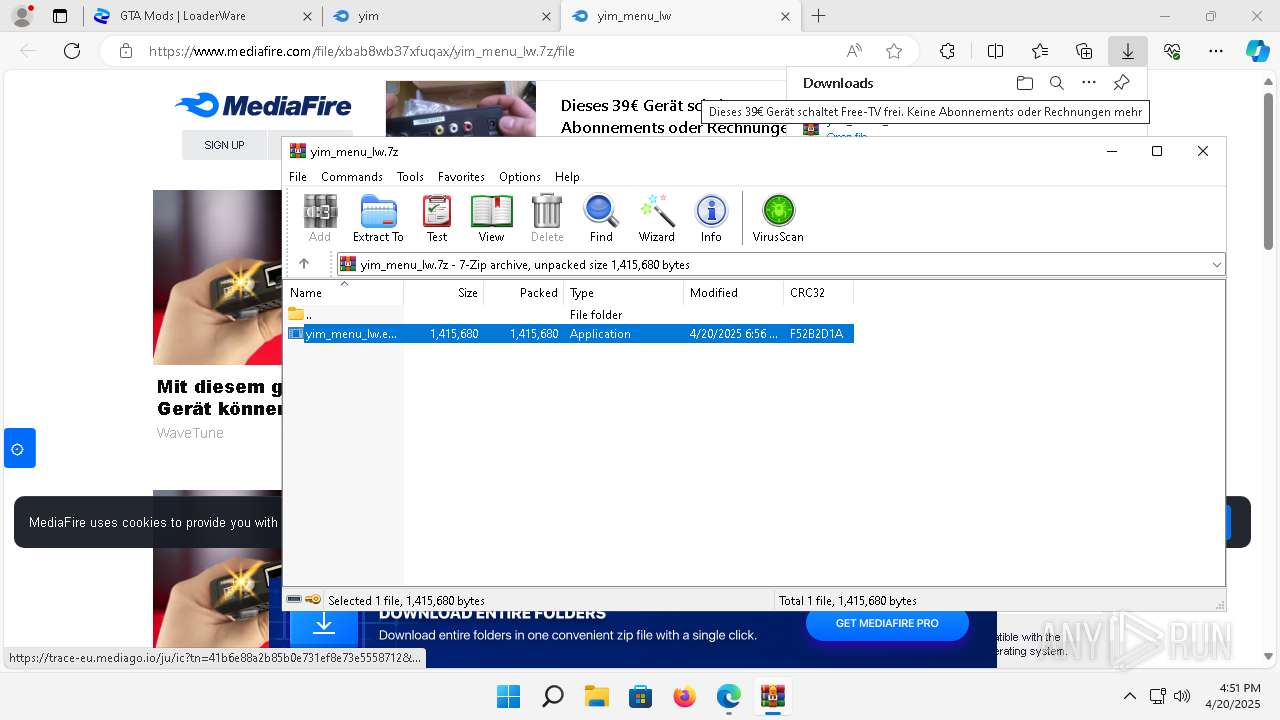The width and height of the screenshot is (1280, 720).
Task: Toggle Edge split screen icon
Action: [995, 51]
